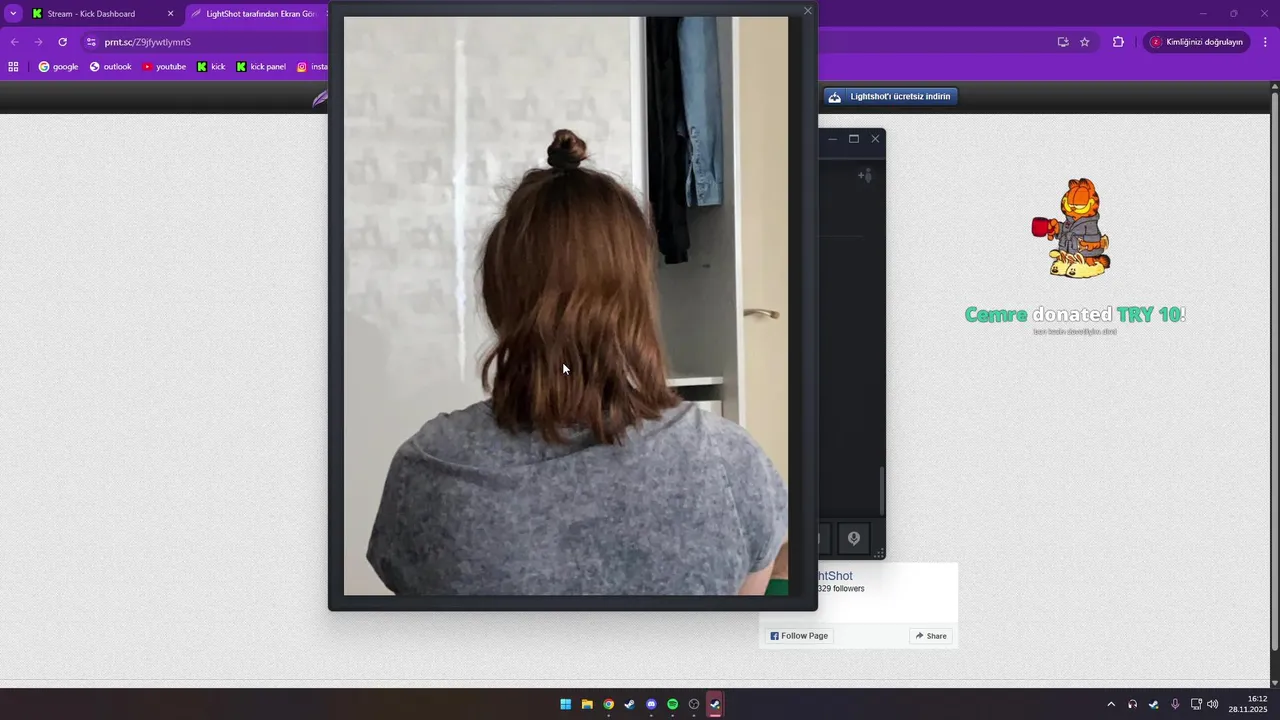The width and height of the screenshot is (1280, 720).
Task: Click the enlarged hair photo image
Action: [566, 306]
